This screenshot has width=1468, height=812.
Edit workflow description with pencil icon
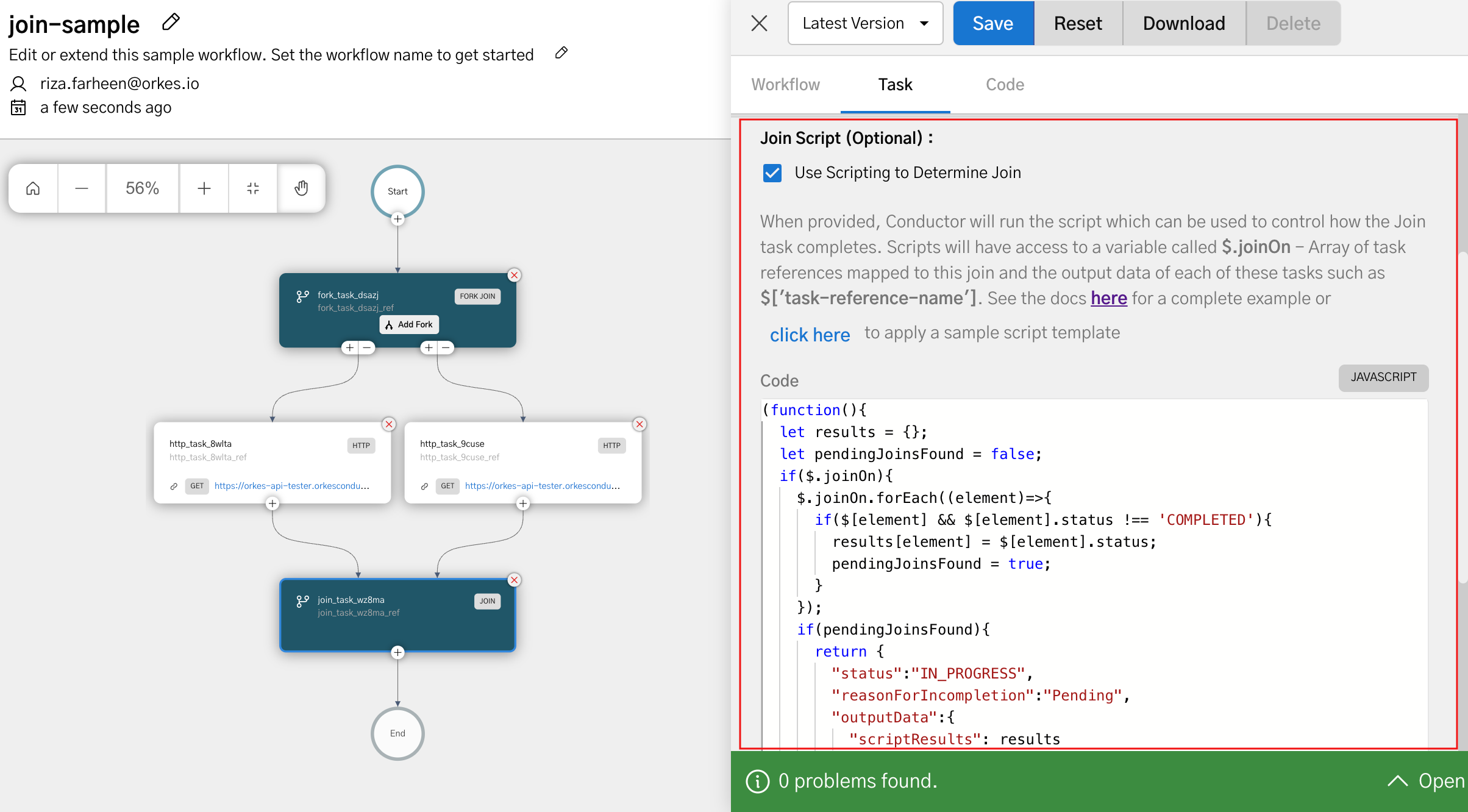561,53
